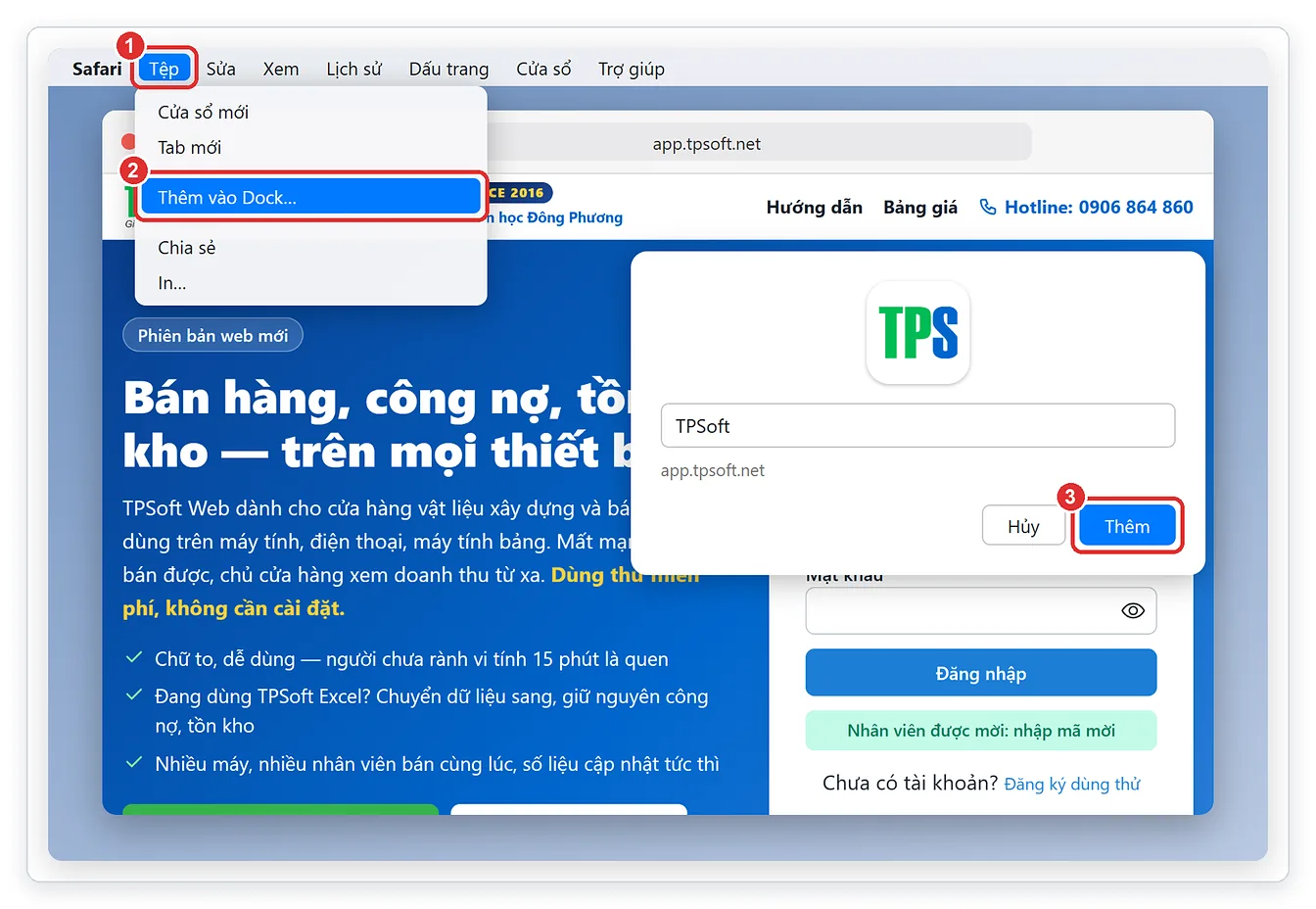The image size is (1316, 909).
Task: Confirm with the Thêm button
Action: [x=1127, y=526]
